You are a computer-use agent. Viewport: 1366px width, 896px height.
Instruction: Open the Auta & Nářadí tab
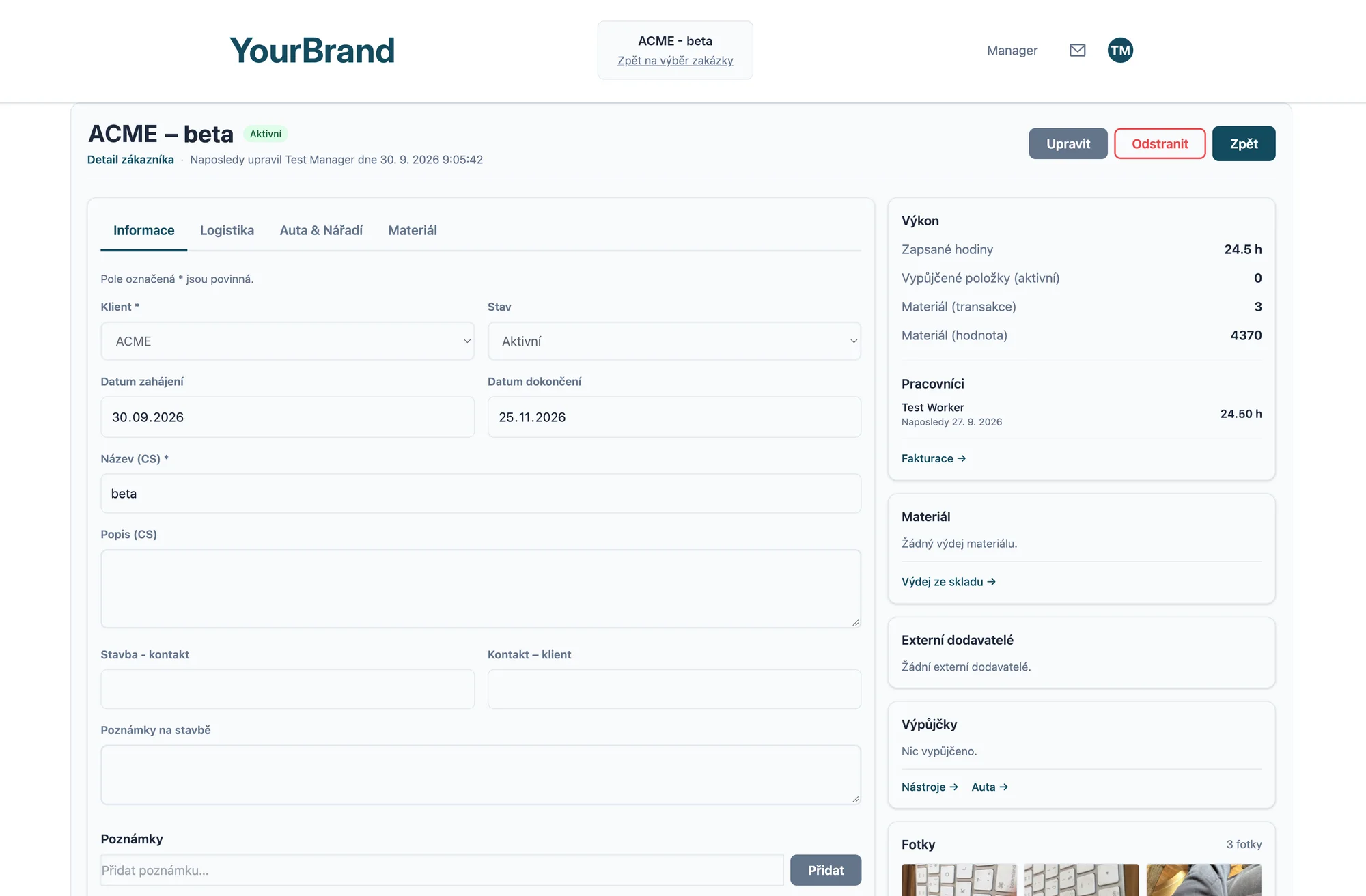click(321, 230)
